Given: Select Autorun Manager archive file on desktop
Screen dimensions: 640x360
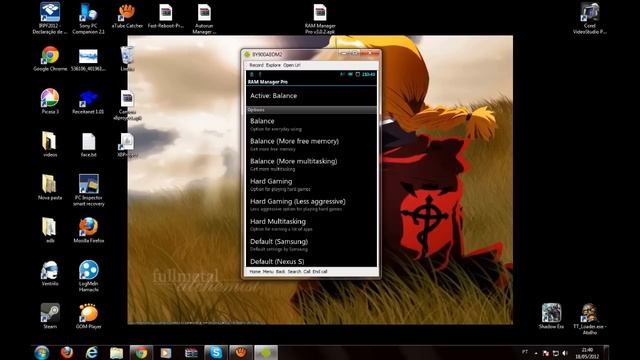Looking at the screenshot, I should [x=204, y=18].
